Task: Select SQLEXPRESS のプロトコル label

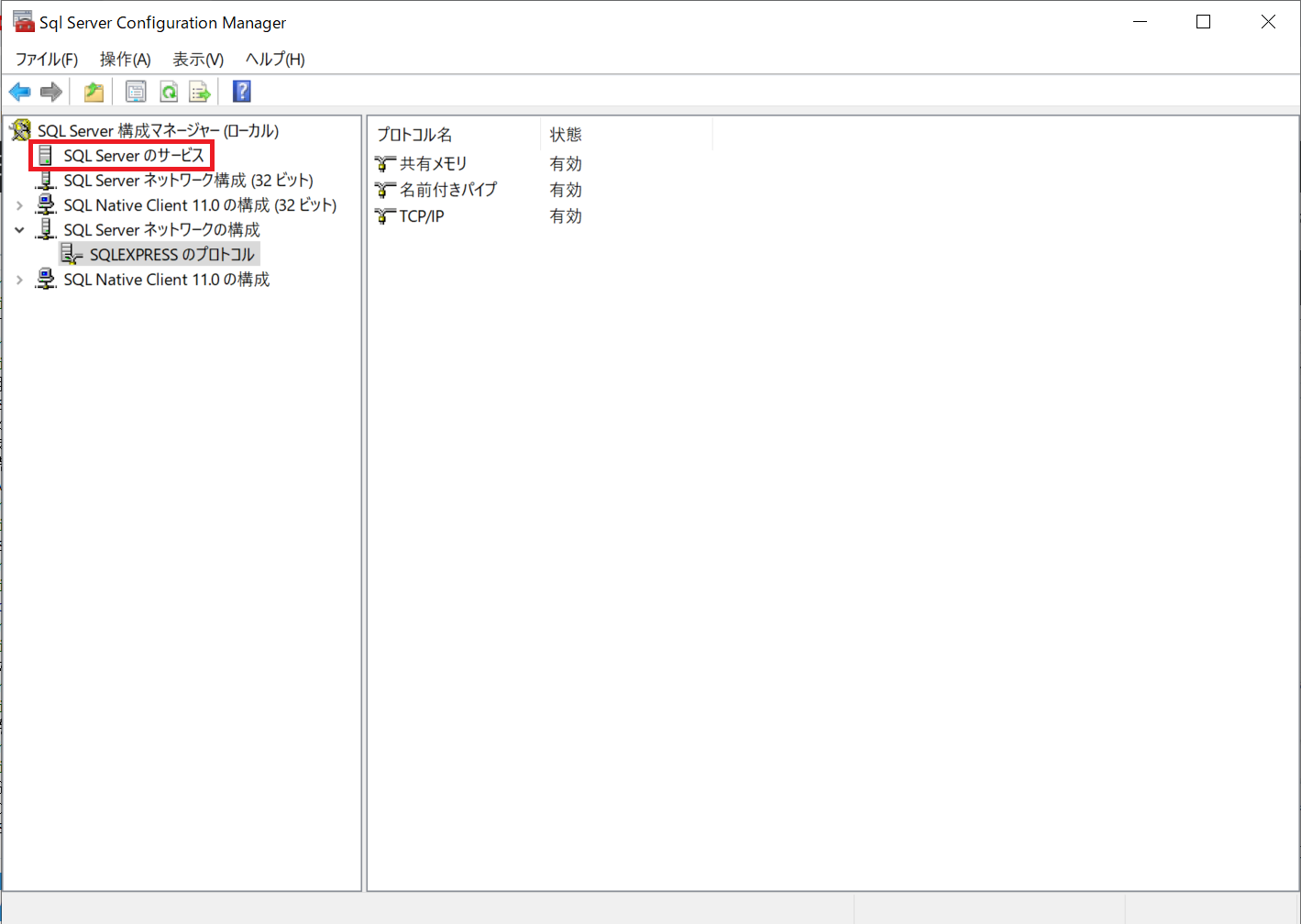Action: [x=172, y=255]
